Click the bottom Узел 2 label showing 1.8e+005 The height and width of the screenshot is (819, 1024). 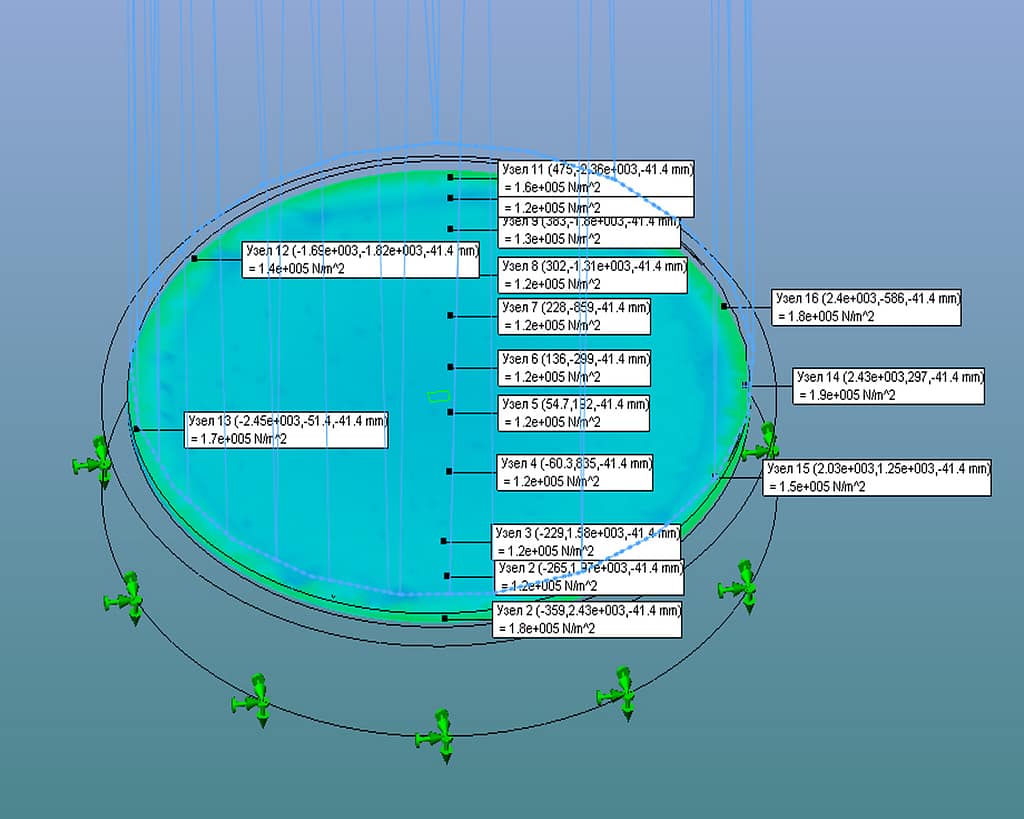click(x=587, y=619)
